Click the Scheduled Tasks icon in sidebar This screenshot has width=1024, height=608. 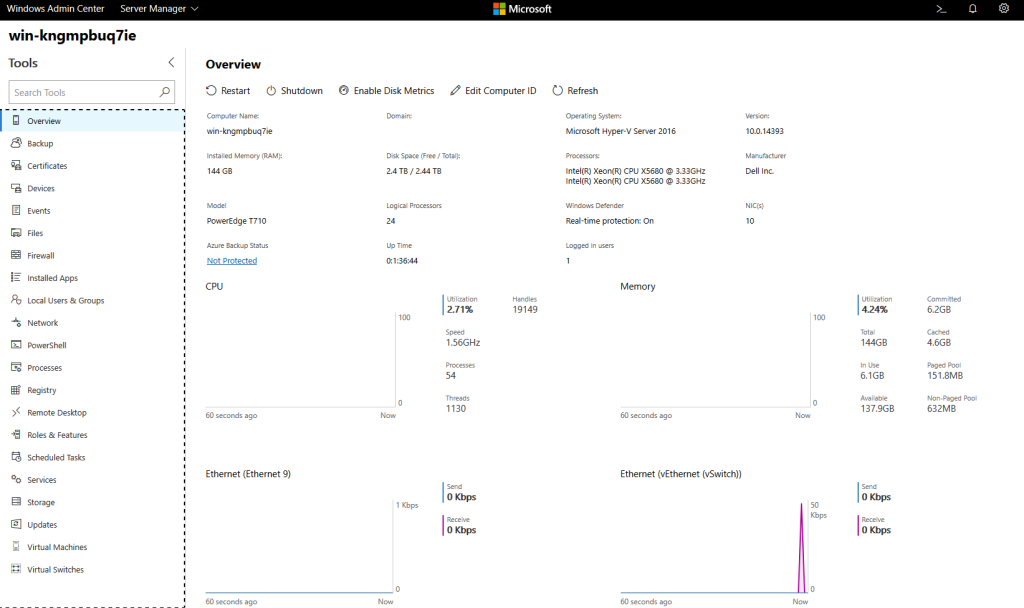click(16, 457)
